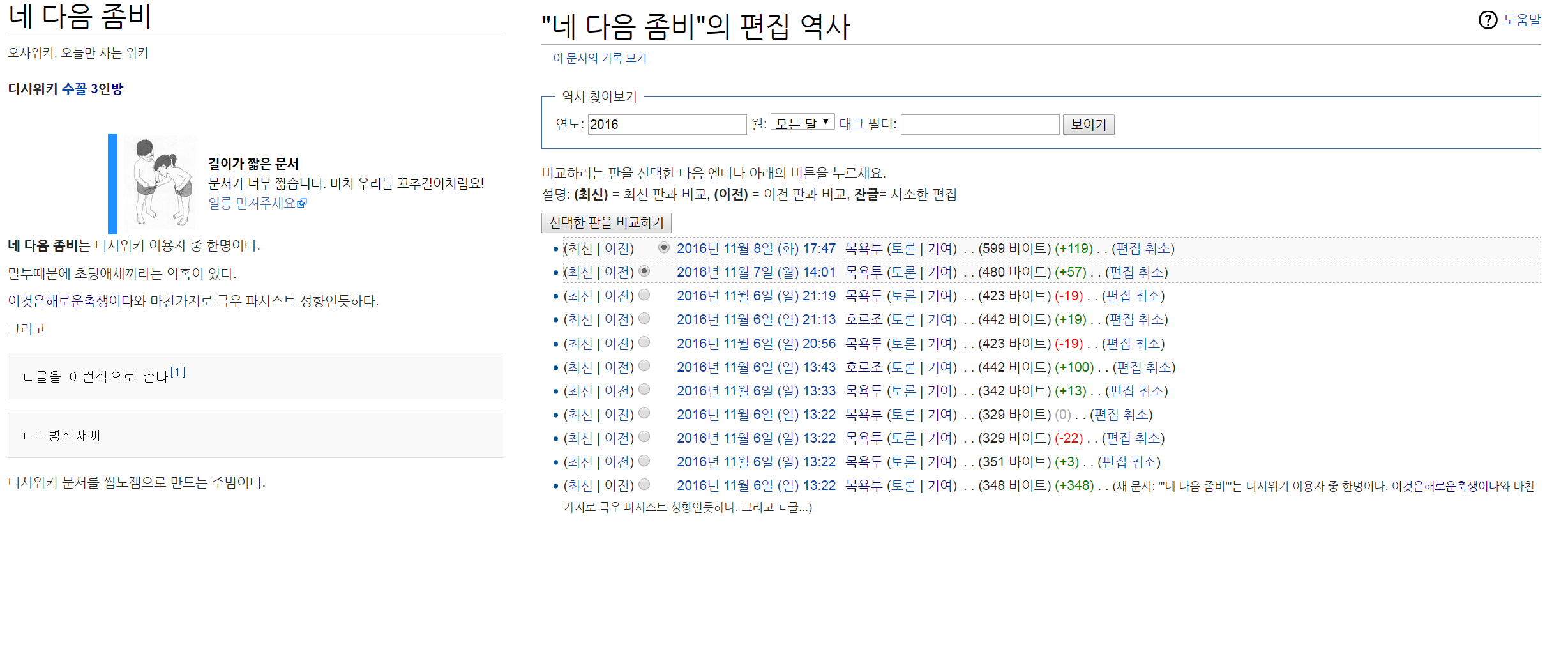Click the help question mark icon
1568x649 pixels.
coord(1487,20)
